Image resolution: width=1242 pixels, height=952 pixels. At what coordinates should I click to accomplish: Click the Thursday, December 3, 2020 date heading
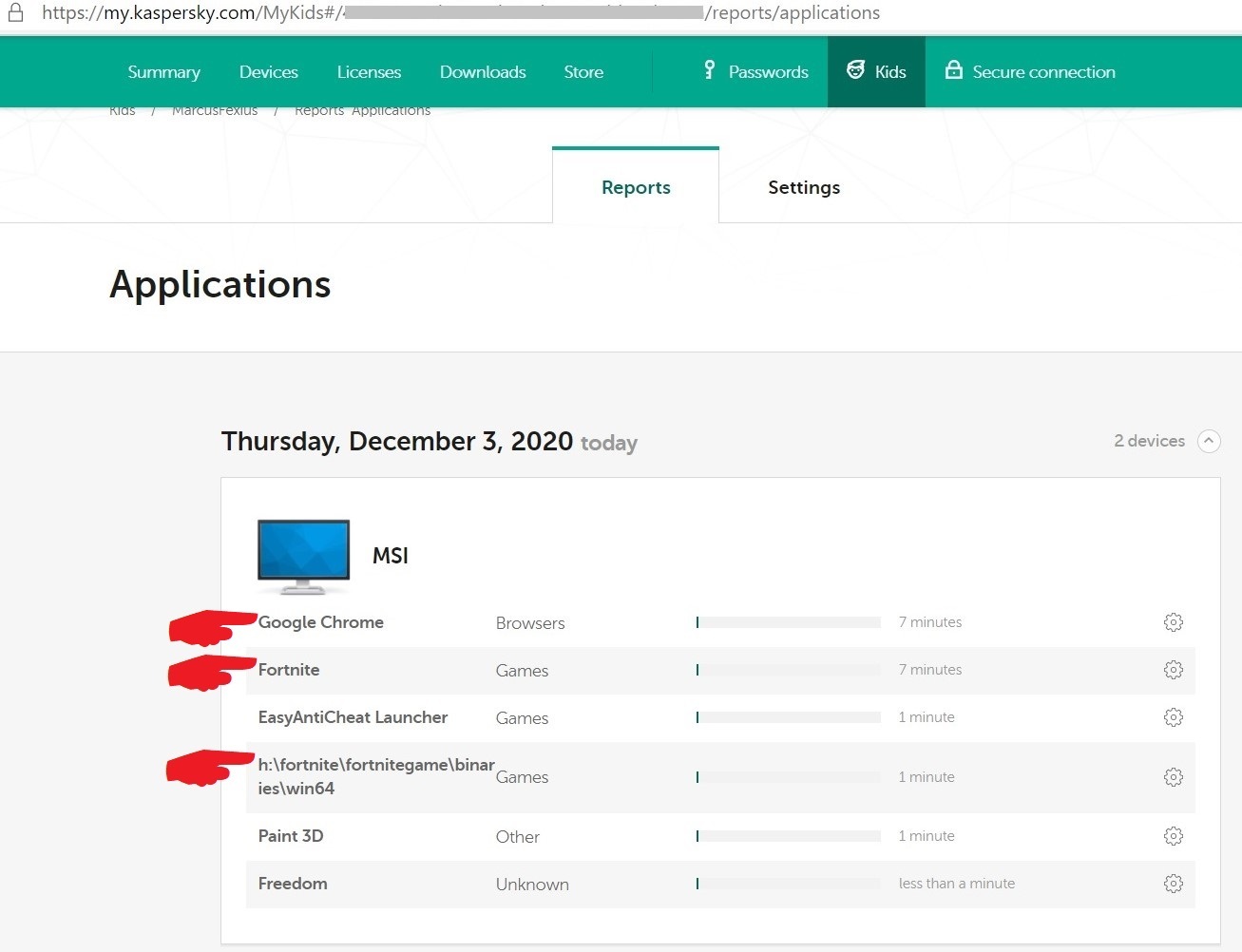397,442
